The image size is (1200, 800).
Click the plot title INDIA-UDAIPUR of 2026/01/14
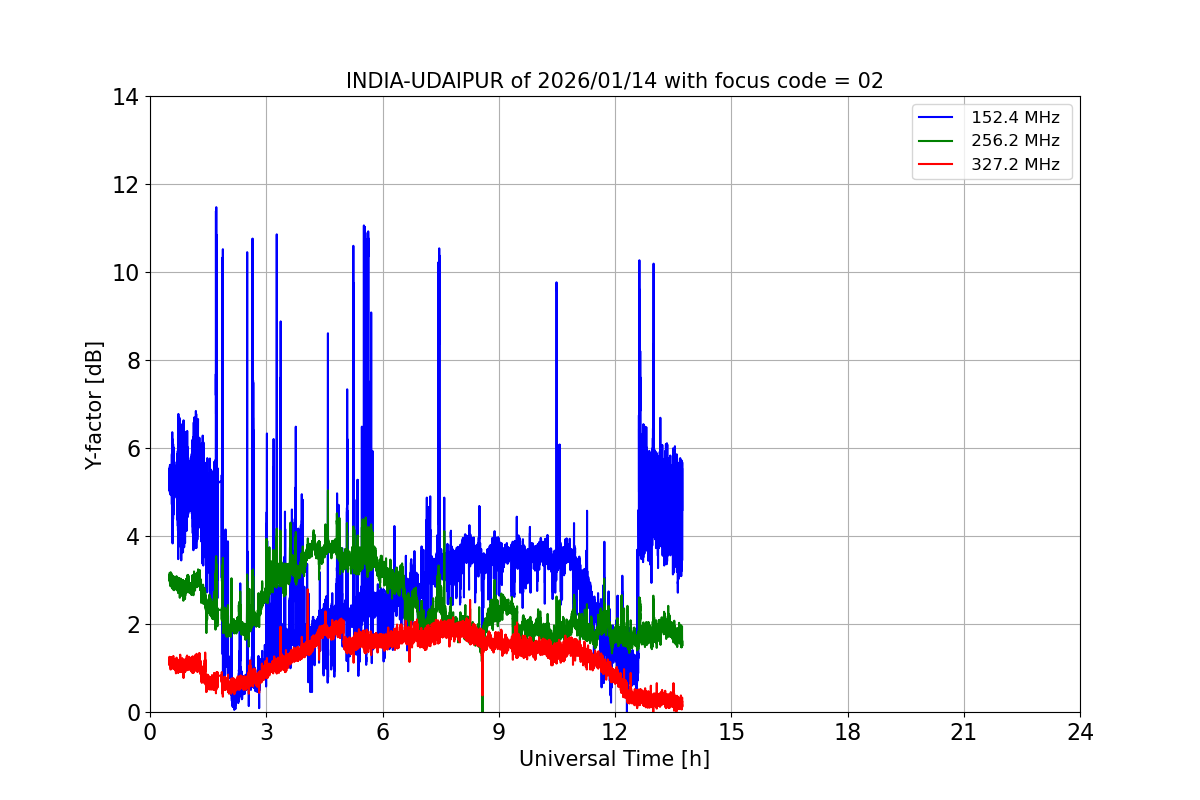pos(614,81)
